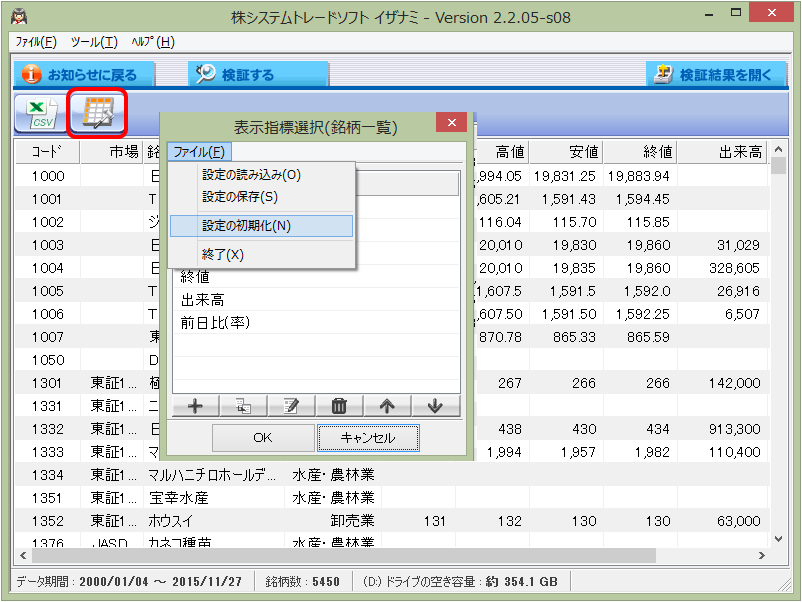
Task: Click 宝幸水産 stock name
Action: [179, 498]
